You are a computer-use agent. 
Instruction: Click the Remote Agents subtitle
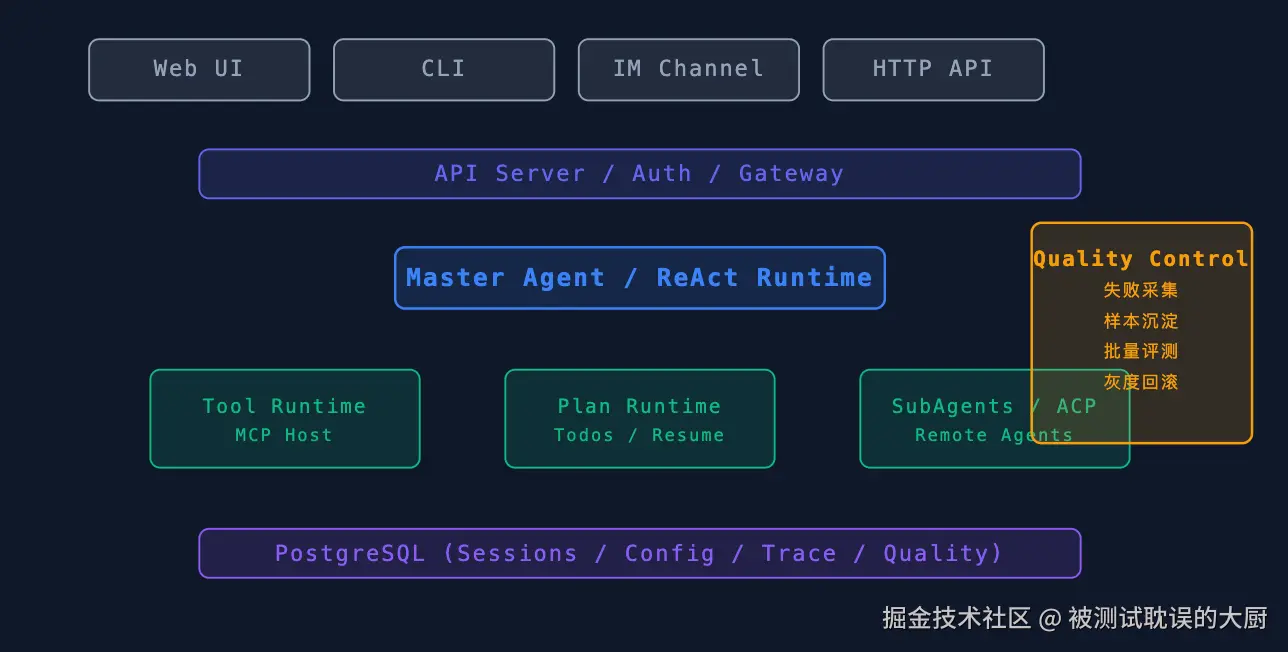(x=994, y=435)
